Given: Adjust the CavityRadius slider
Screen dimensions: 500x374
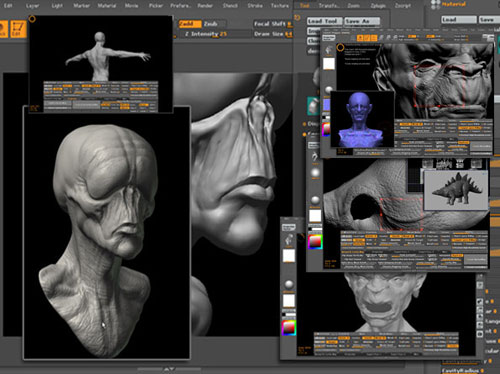Looking at the screenshot, I should (463, 370).
